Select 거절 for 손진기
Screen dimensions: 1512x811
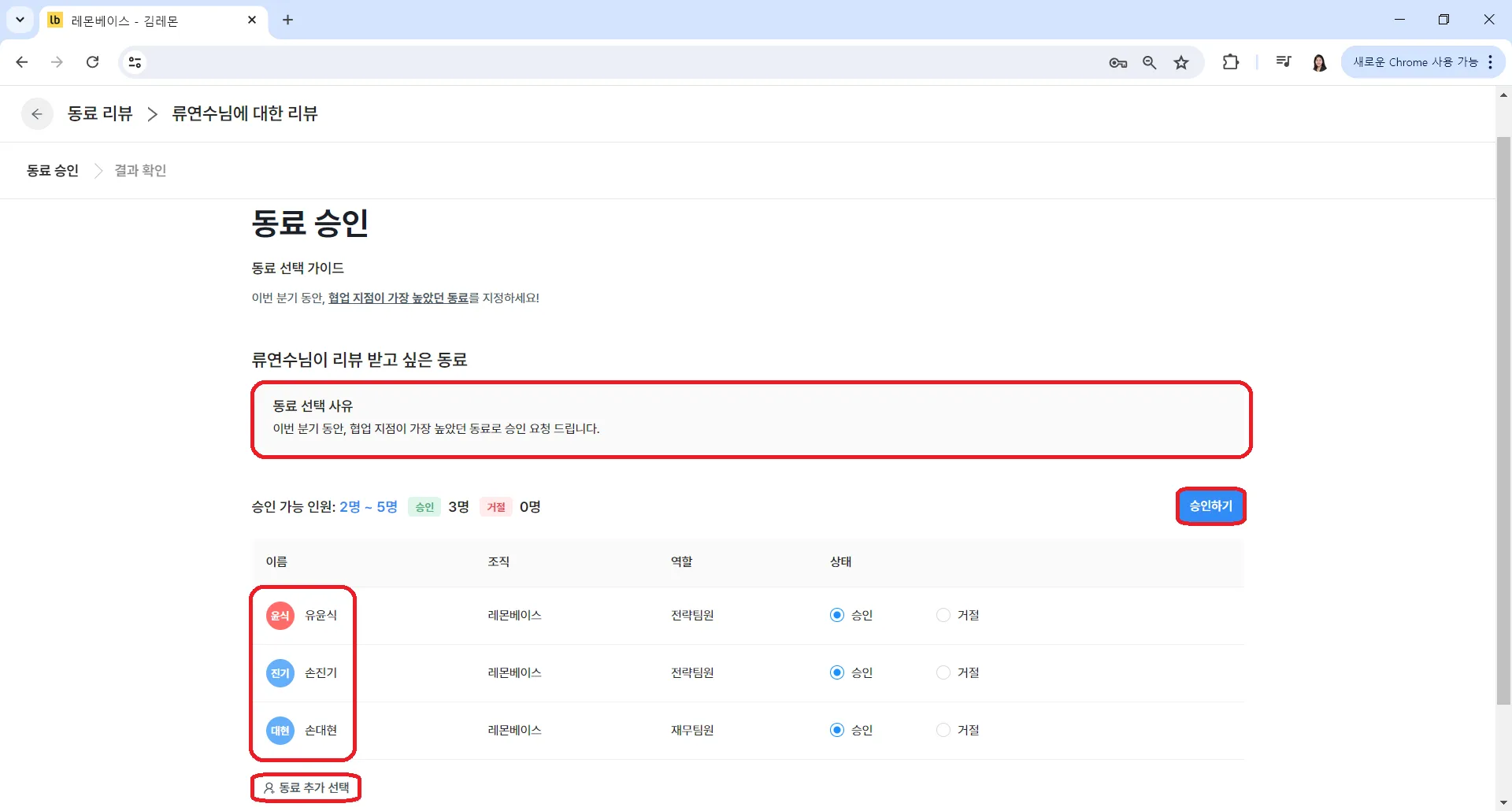943,673
